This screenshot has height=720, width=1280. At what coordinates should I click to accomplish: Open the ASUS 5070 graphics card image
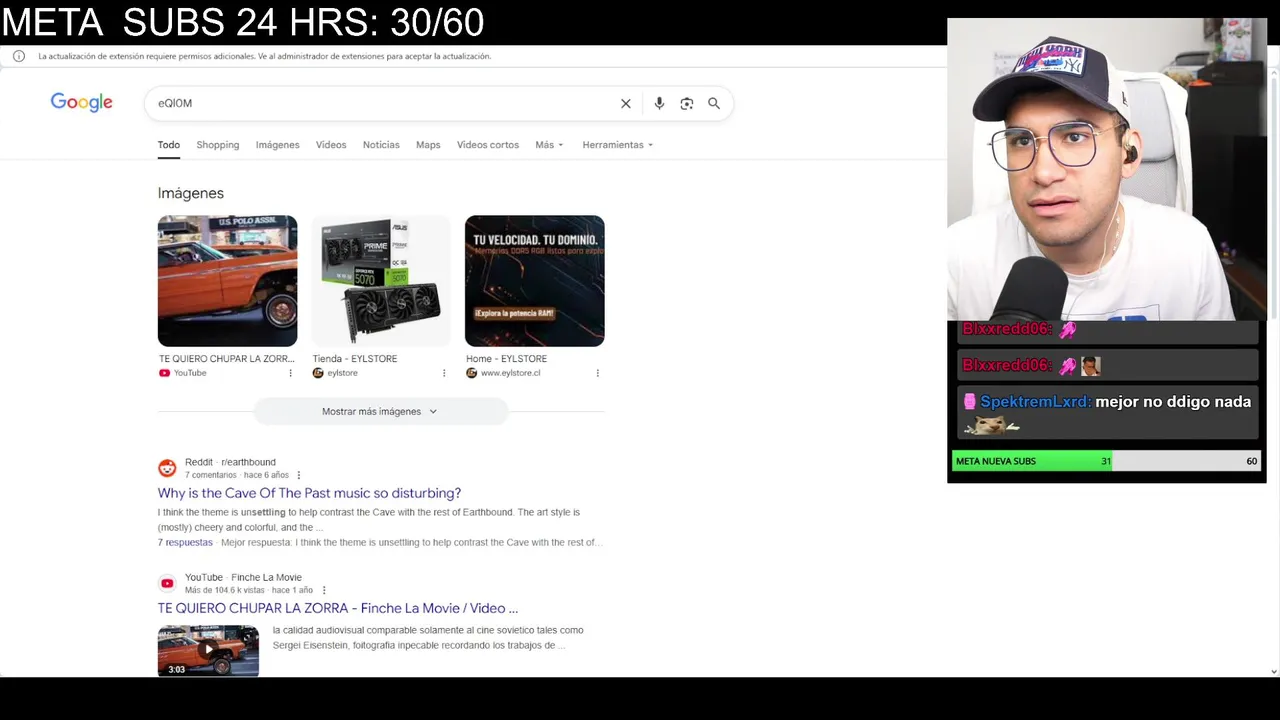point(381,281)
